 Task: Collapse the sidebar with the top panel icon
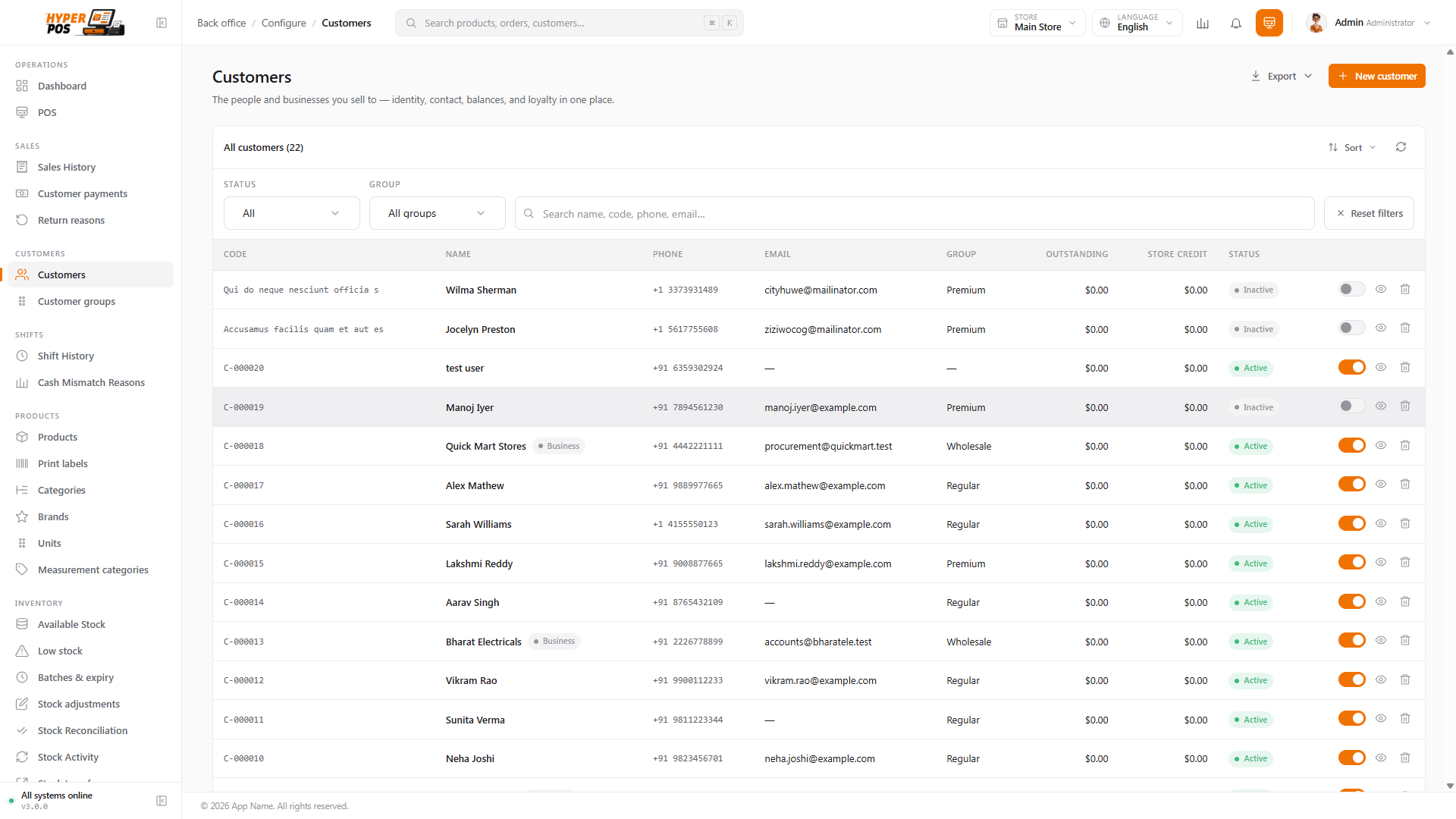162,23
